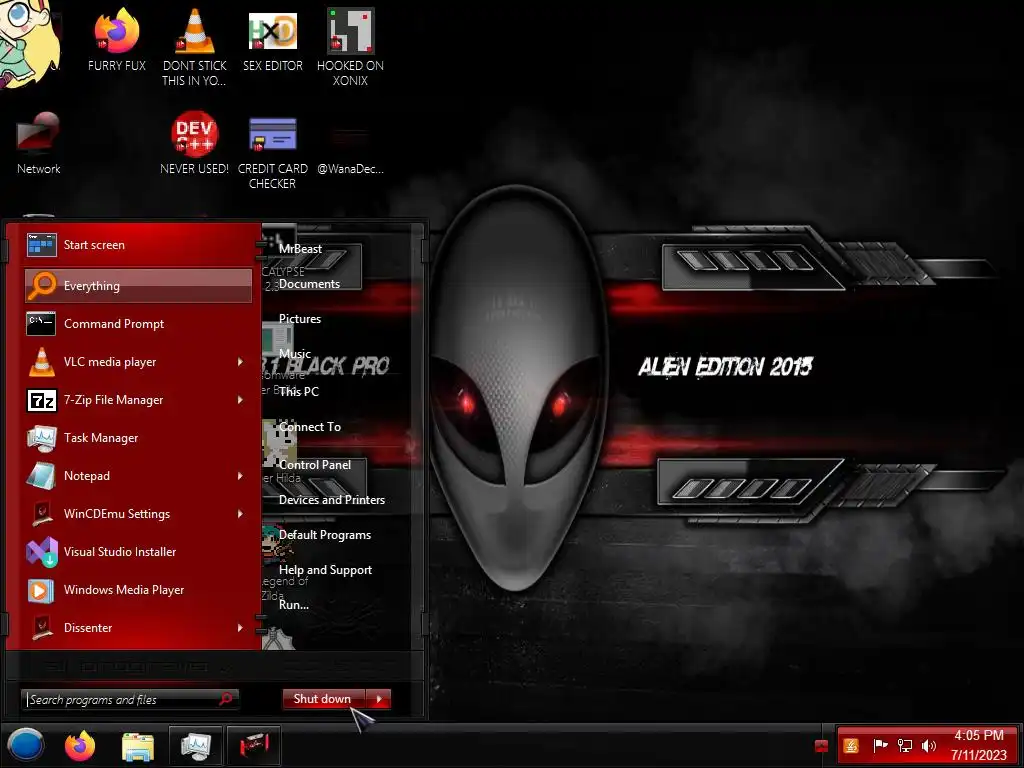Click the search magnifier in the start search box

(x=226, y=699)
